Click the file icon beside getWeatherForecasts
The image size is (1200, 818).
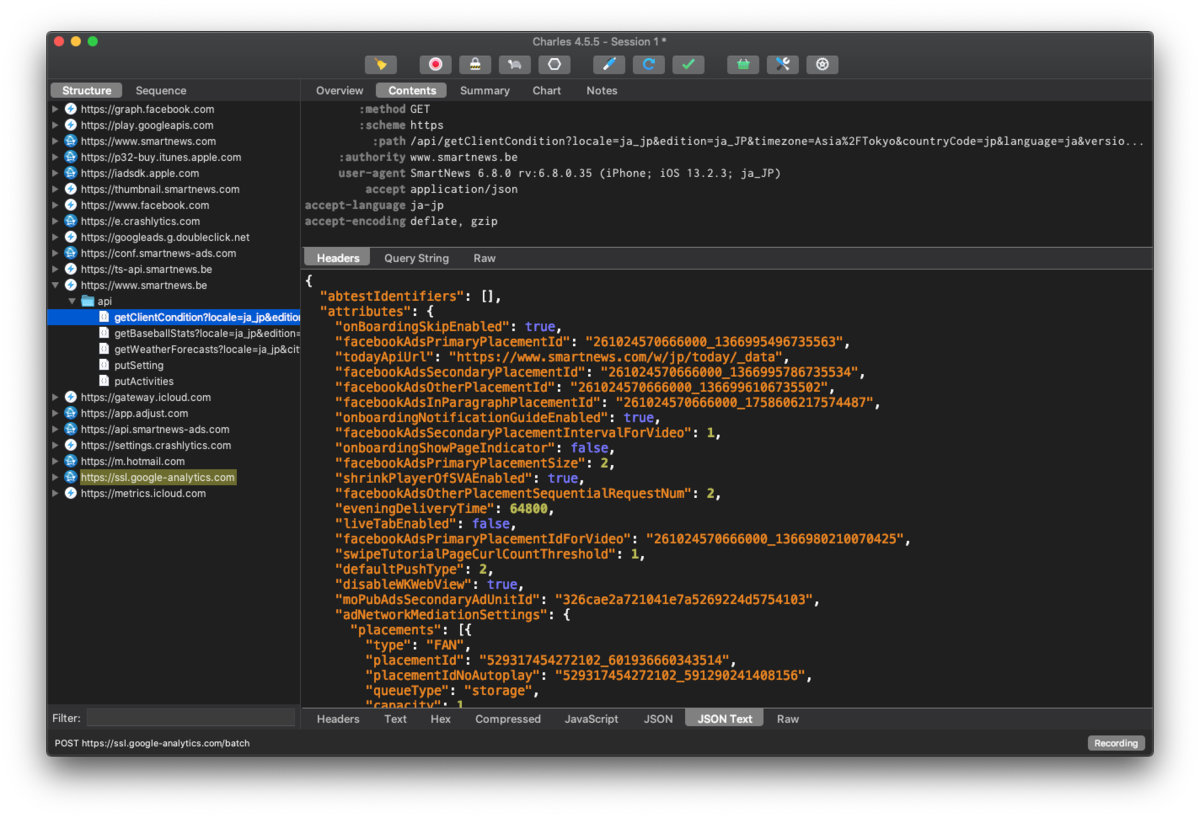pos(104,349)
